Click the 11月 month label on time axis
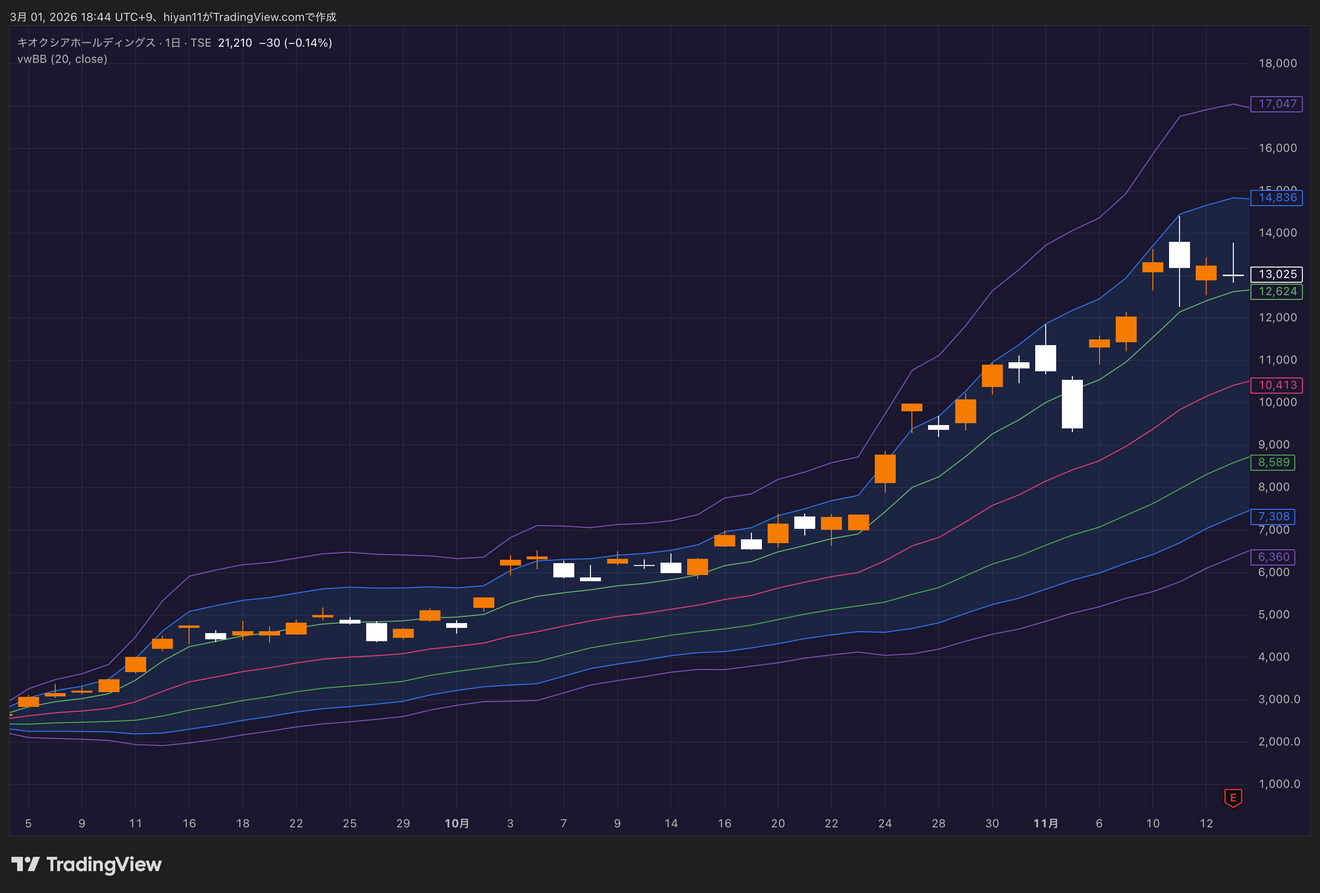Image resolution: width=1320 pixels, height=893 pixels. pyautogui.click(x=1045, y=823)
